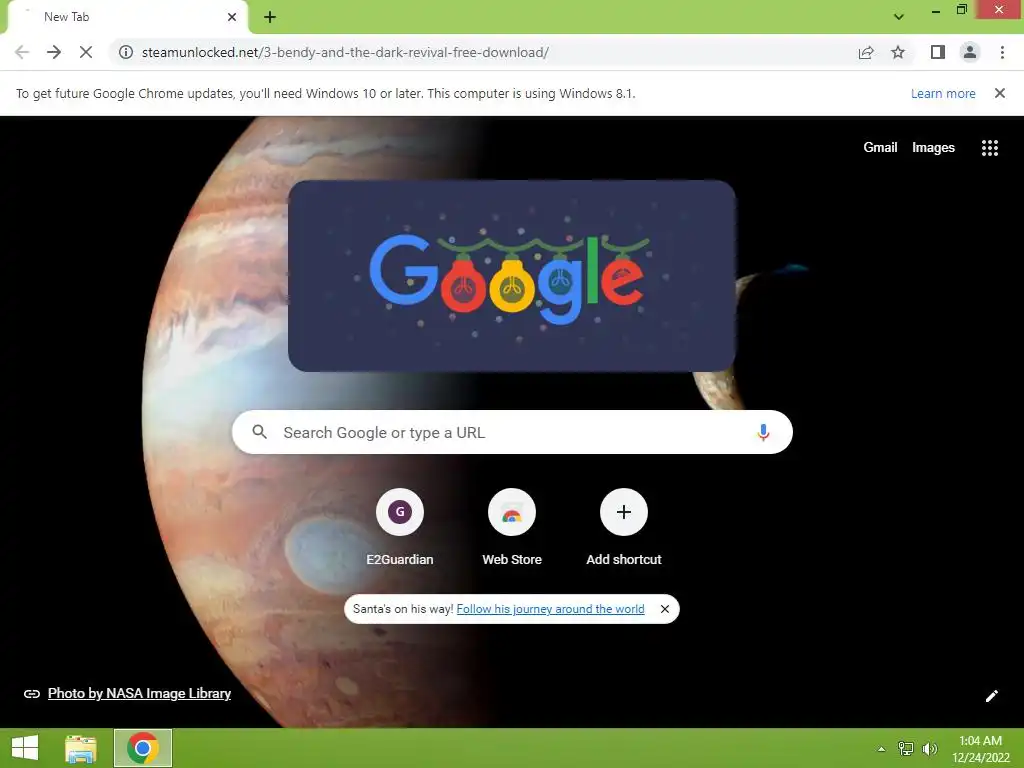Image resolution: width=1024 pixels, height=768 pixels.
Task: Click the address bar URL
Action: tap(345, 52)
